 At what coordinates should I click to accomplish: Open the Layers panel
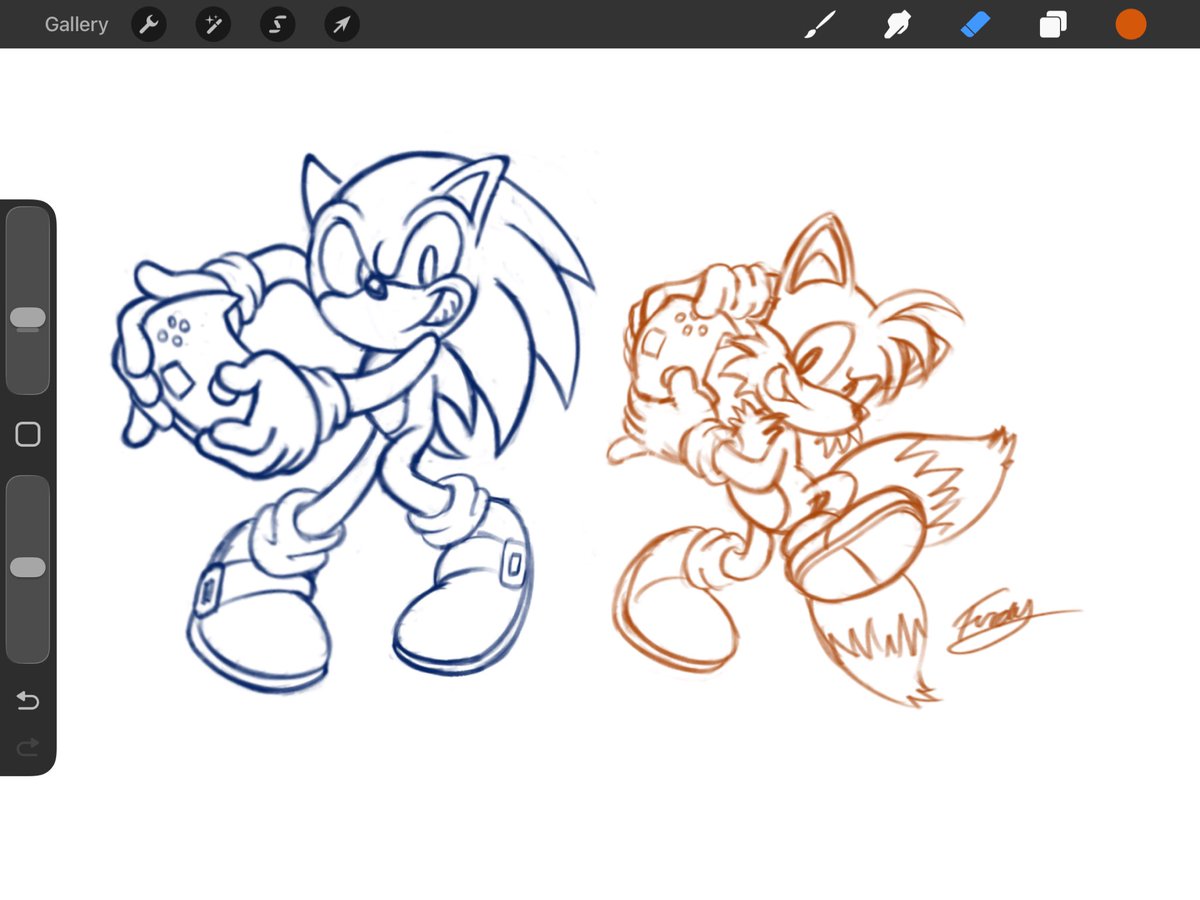pos(1053,25)
